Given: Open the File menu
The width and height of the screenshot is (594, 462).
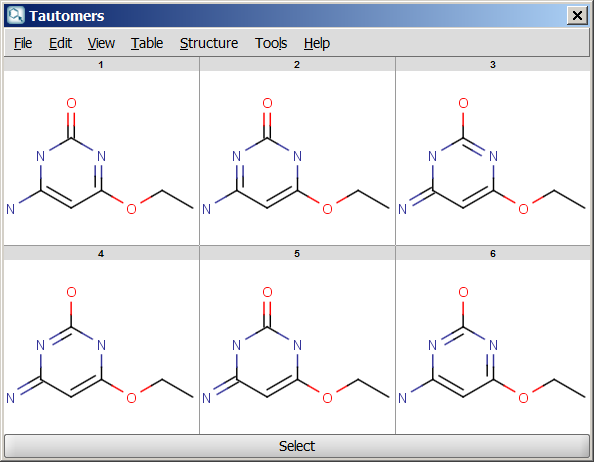Looking at the screenshot, I should [x=23, y=43].
